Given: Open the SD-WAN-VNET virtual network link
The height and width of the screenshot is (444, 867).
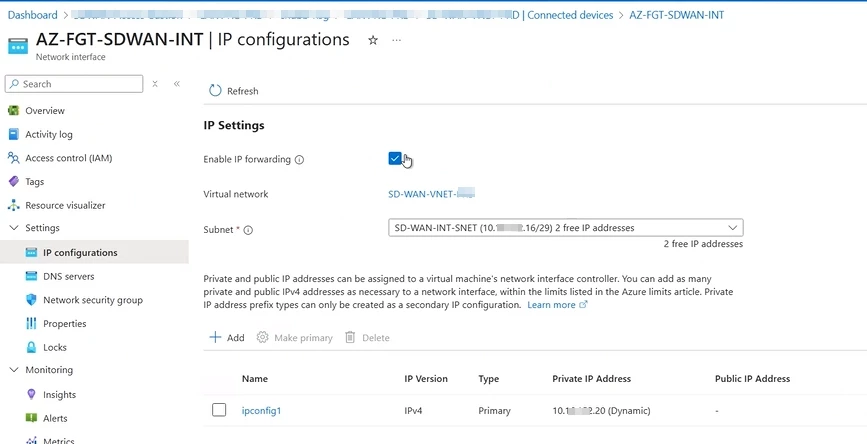Looking at the screenshot, I should pyautogui.click(x=431, y=194).
